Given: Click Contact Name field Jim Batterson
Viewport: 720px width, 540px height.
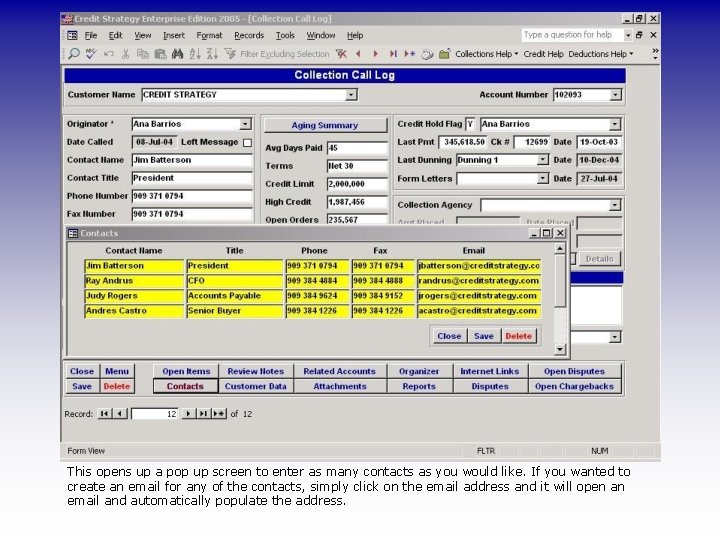Looking at the screenshot, I should pos(192,160).
